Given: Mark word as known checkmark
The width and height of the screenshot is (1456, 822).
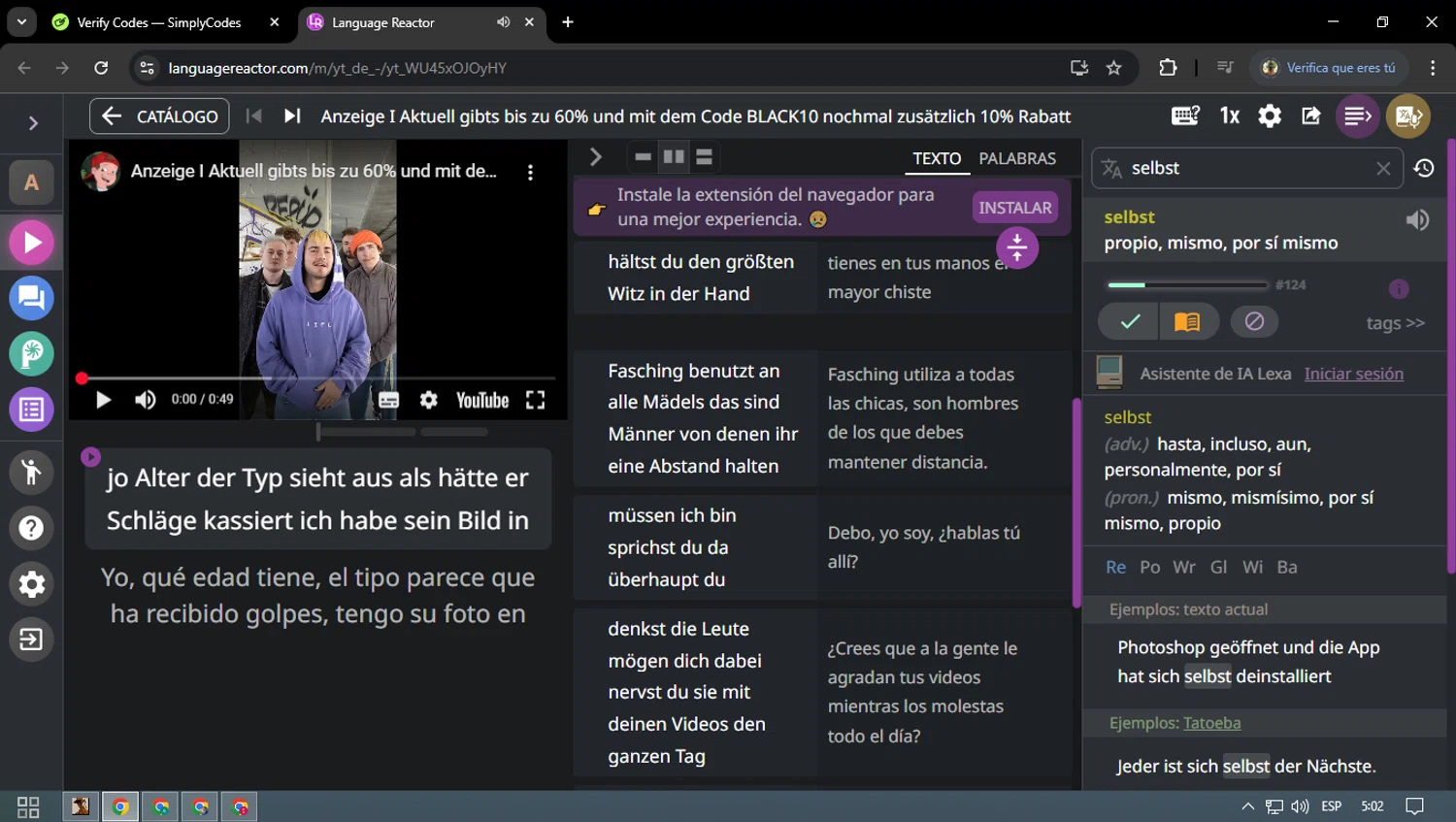Looking at the screenshot, I should point(1130,321).
